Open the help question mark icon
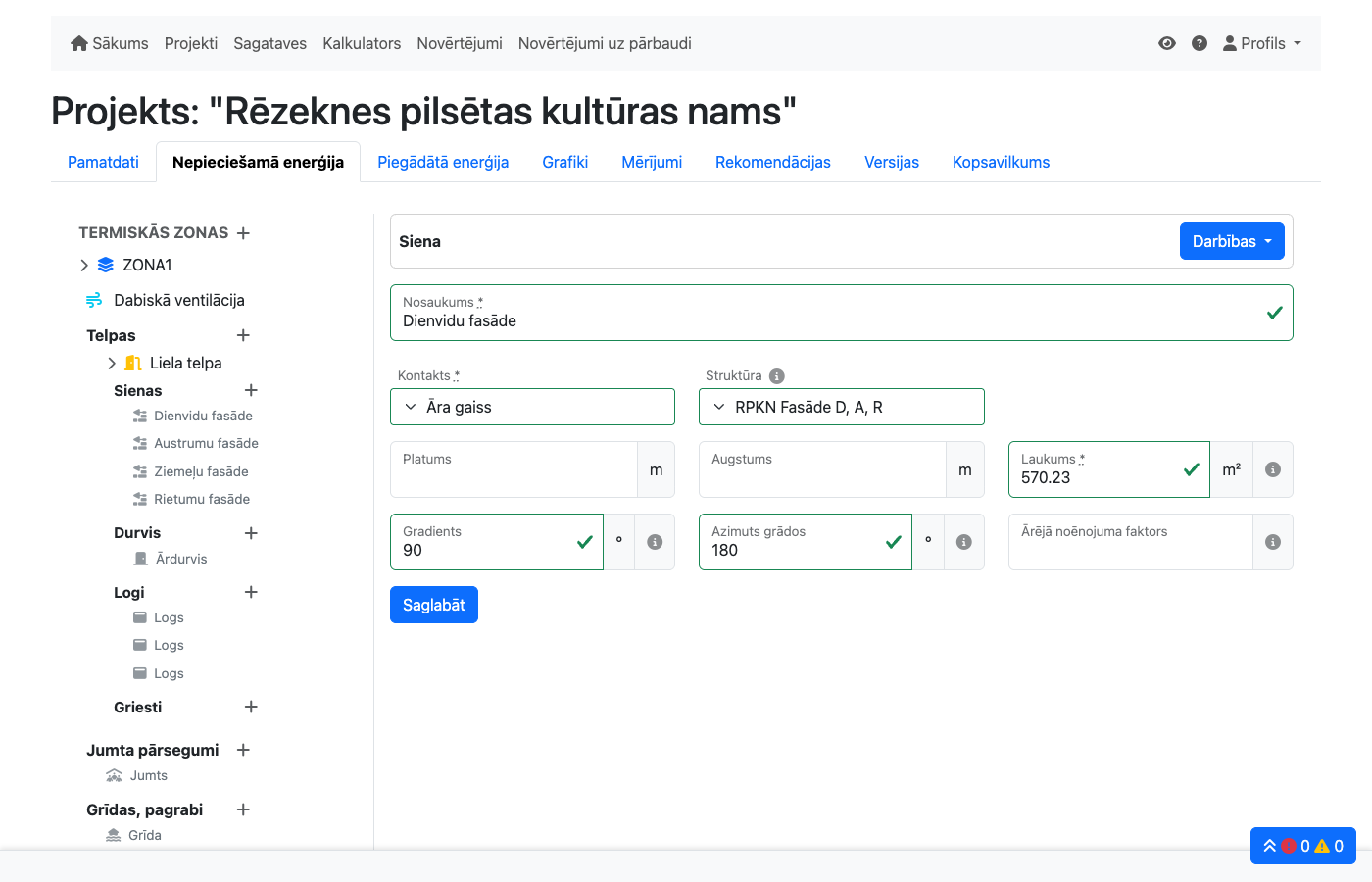 1199,43
